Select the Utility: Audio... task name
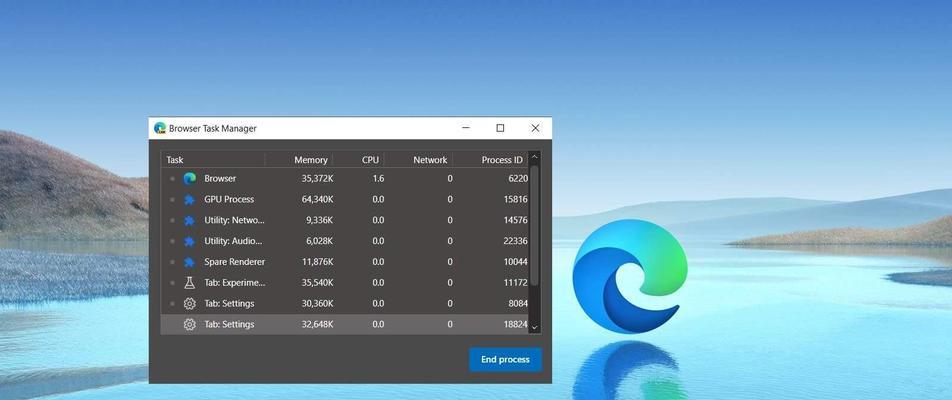 (x=233, y=241)
